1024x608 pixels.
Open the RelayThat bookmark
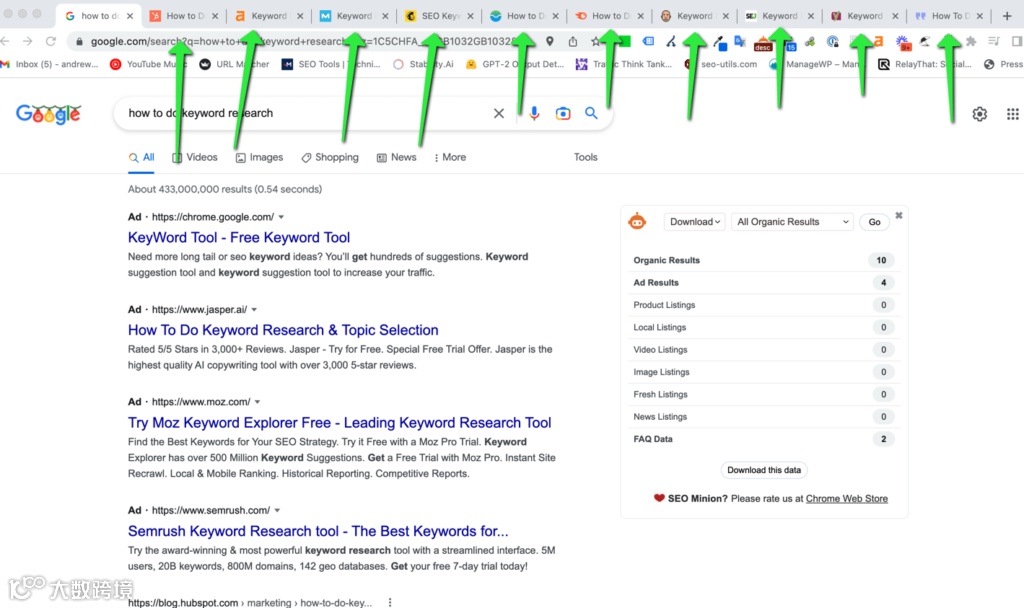click(925, 64)
